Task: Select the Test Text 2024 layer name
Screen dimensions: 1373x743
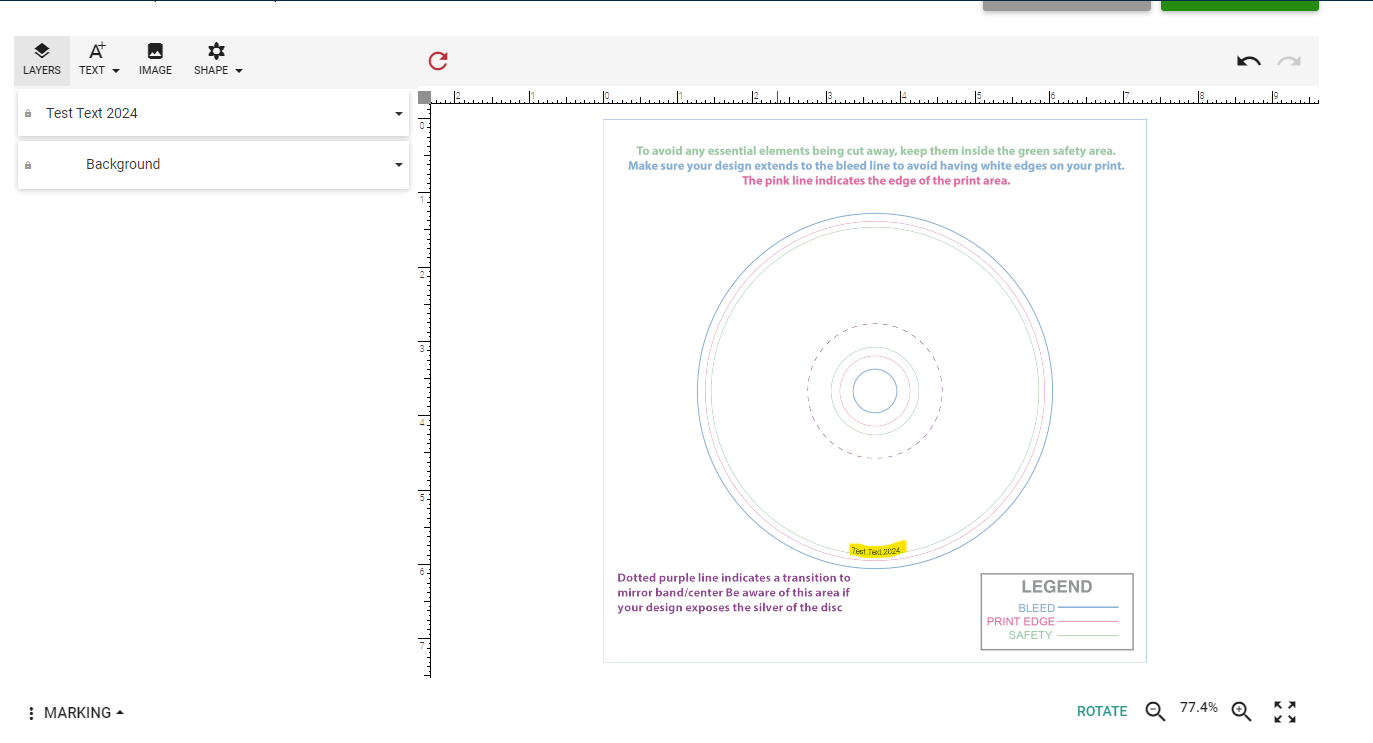Action: (92, 114)
